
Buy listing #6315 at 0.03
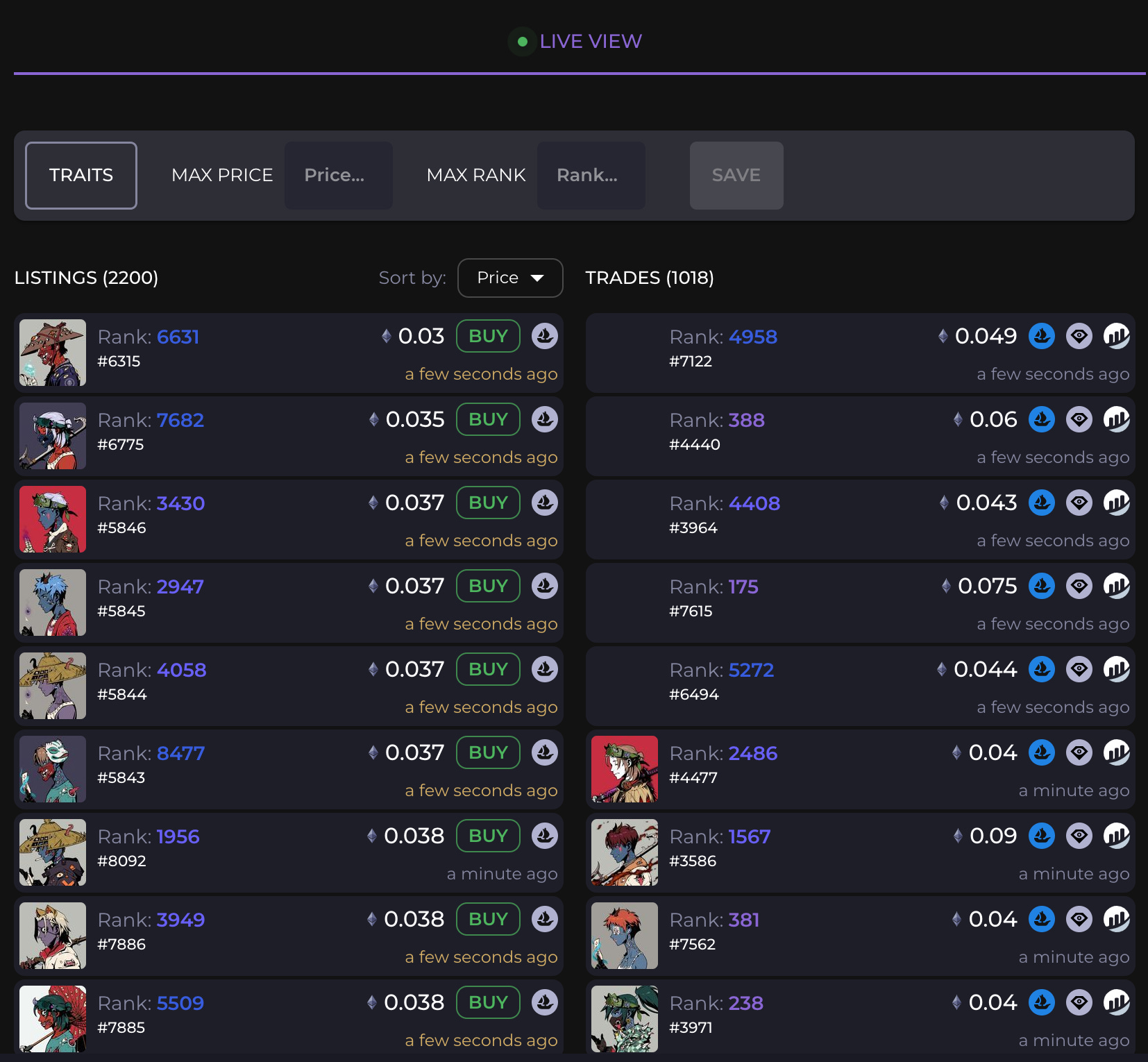488,336
